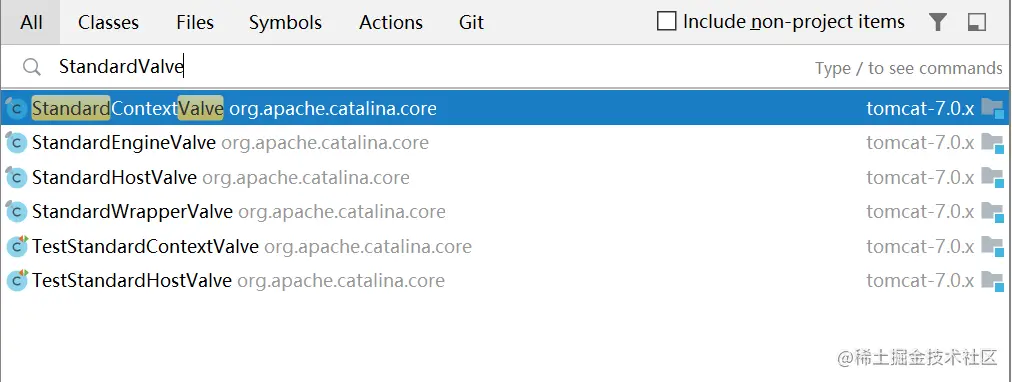Click tomcat-7.0.x label in StandardWrapperValve row
1012x382 pixels.
click(920, 212)
